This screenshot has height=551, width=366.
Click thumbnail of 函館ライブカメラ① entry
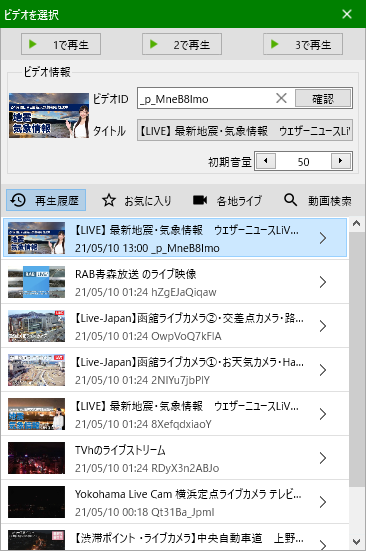click(x=37, y=370)
